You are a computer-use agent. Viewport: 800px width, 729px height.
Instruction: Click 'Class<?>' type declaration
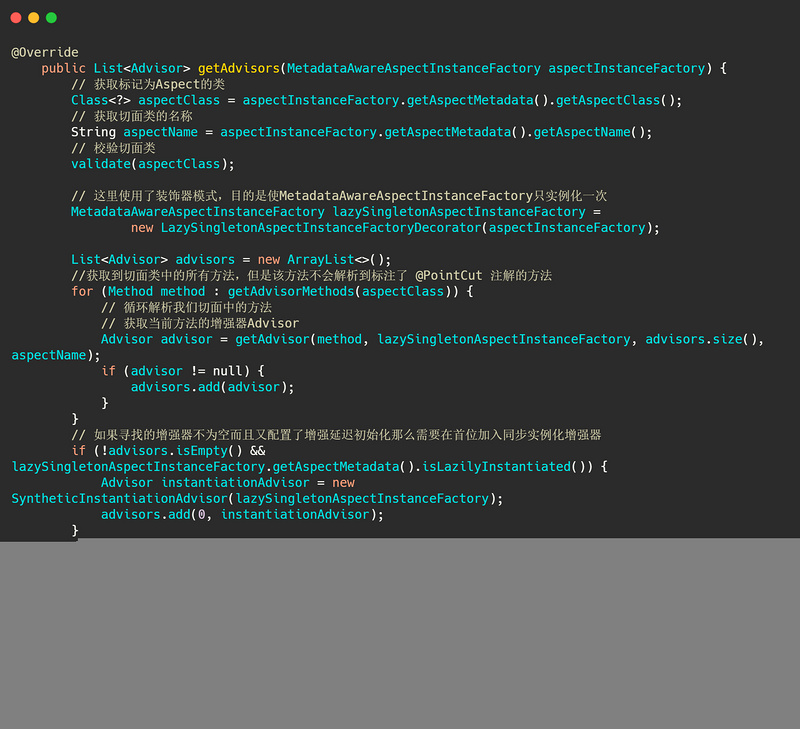click(x=101, y=100)
